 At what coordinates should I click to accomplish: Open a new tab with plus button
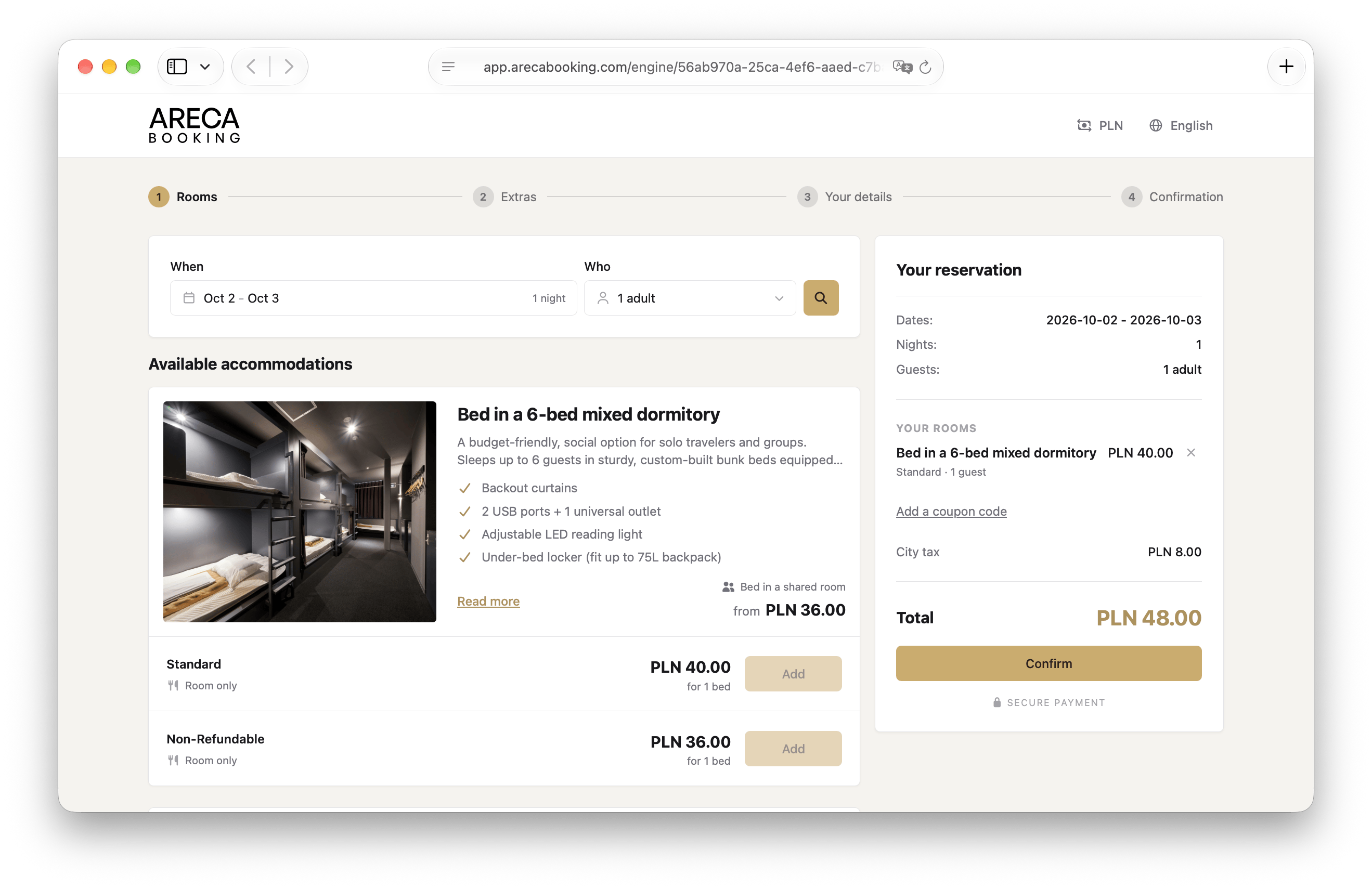click(x=1286, y=67)
